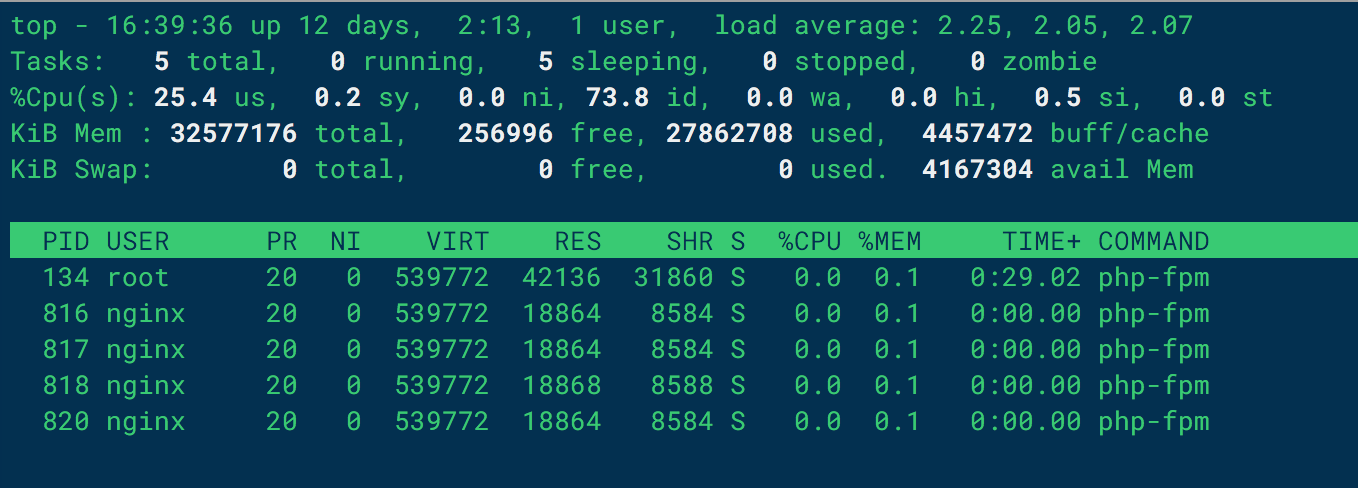
Task: Click the nginx user for PID 816
Action: [146, 313]
